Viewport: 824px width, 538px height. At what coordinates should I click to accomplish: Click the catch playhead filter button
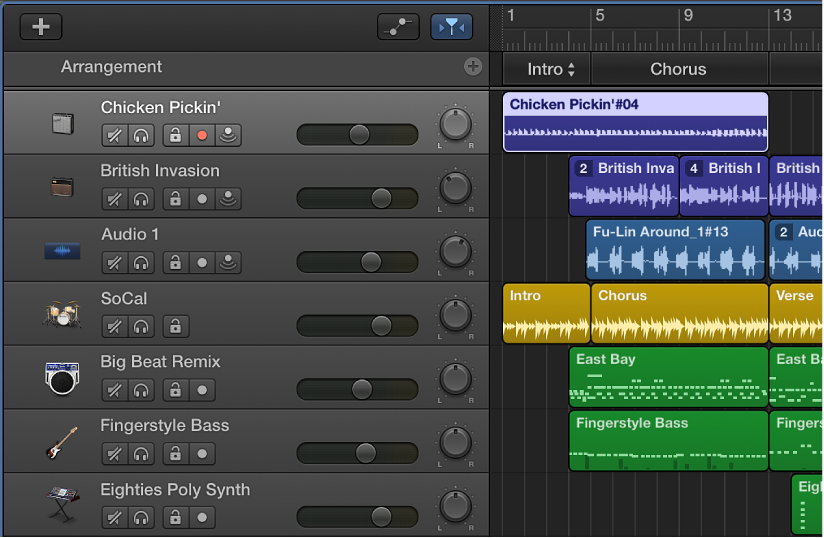point(451,27)
